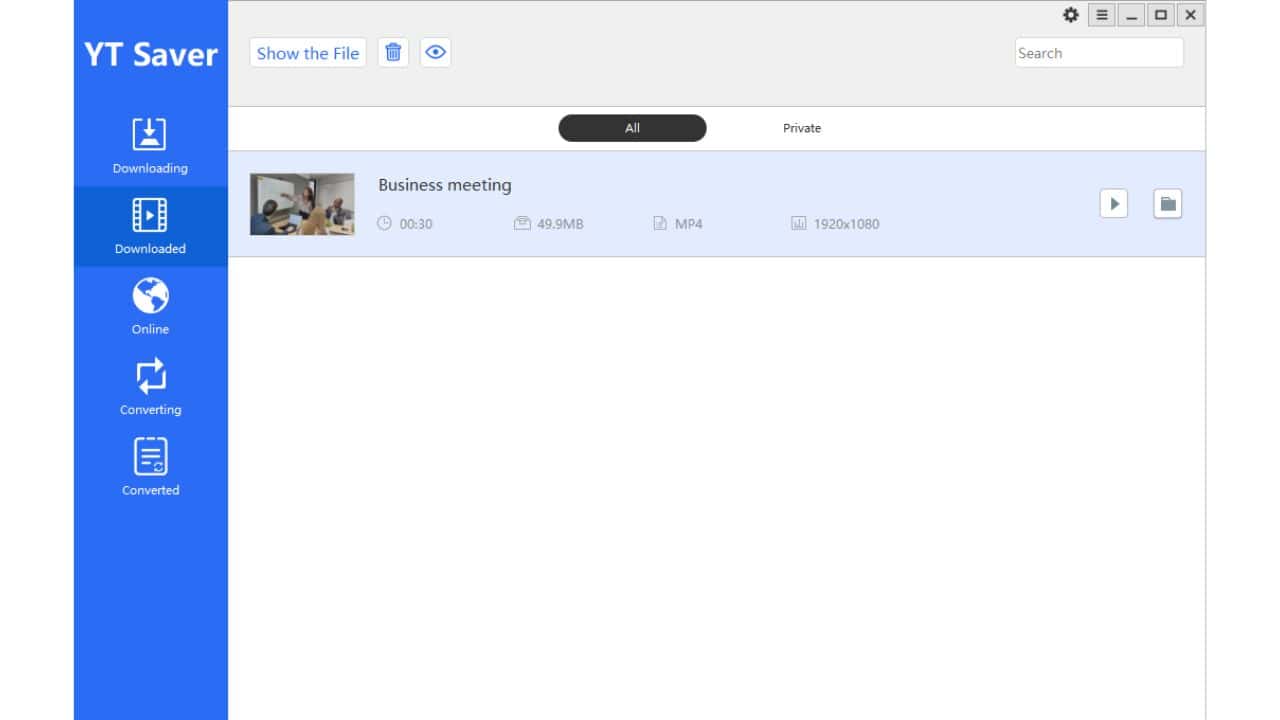Go to the Converting section
The height and width of the screenshot is (720, 1280).
[x=149, y=386]
